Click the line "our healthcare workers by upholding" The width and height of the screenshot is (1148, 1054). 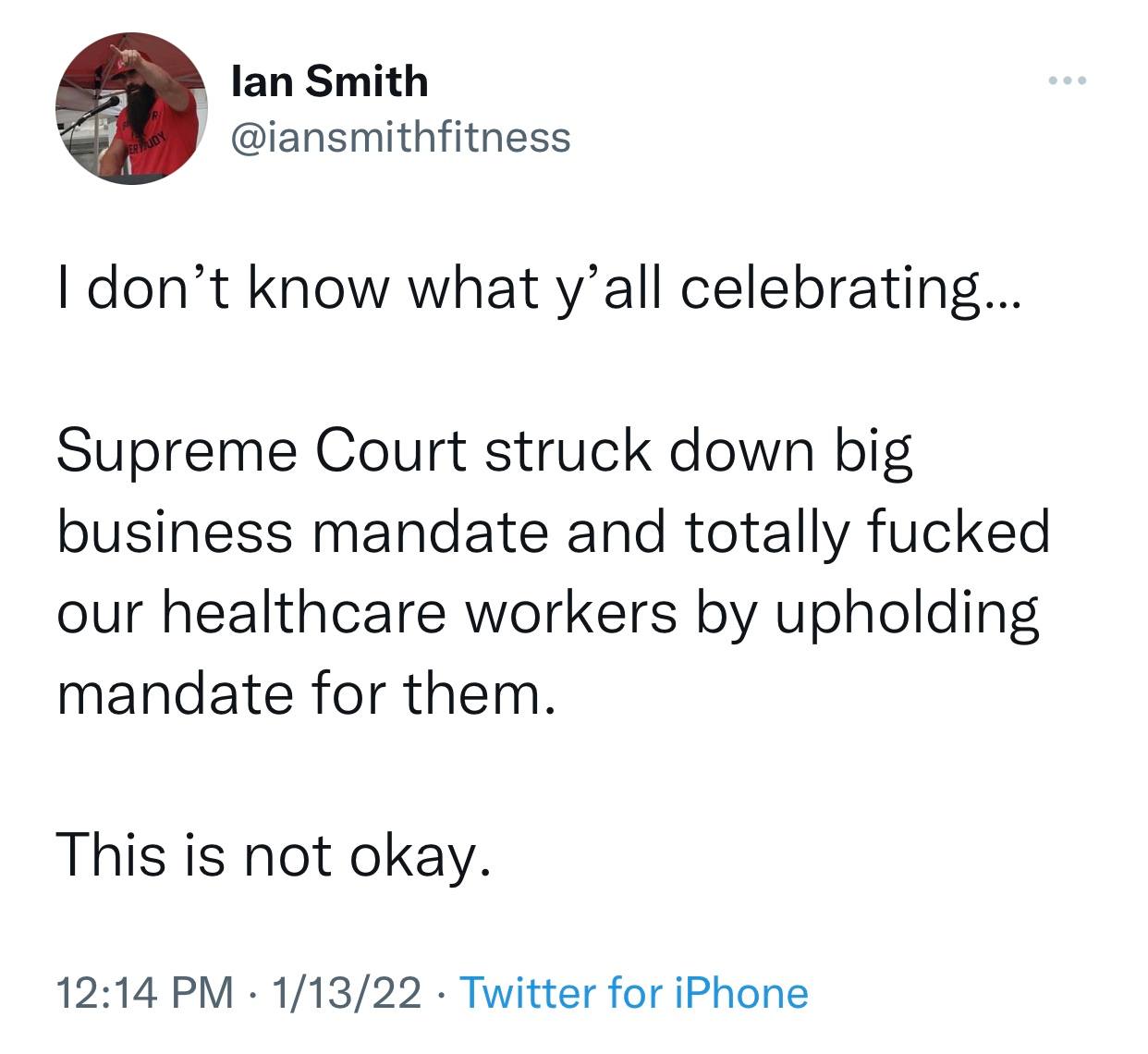[548, 612]
